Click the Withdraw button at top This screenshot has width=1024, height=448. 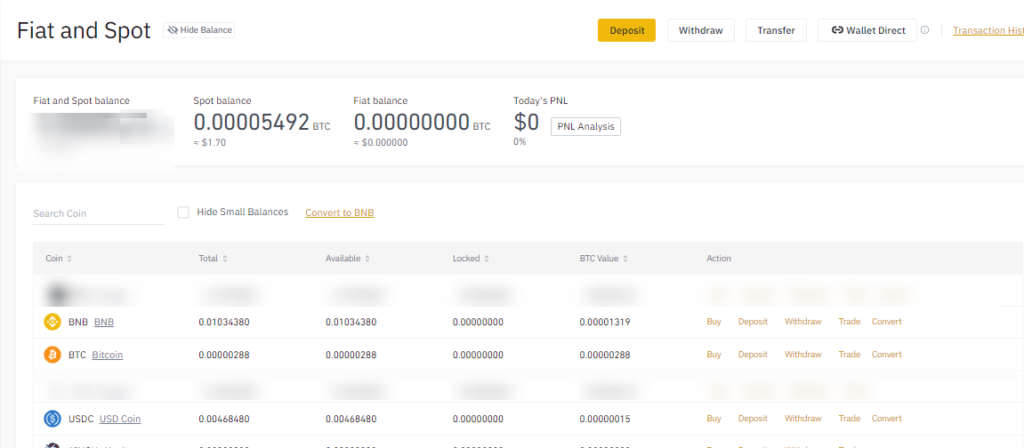point(701,30)
